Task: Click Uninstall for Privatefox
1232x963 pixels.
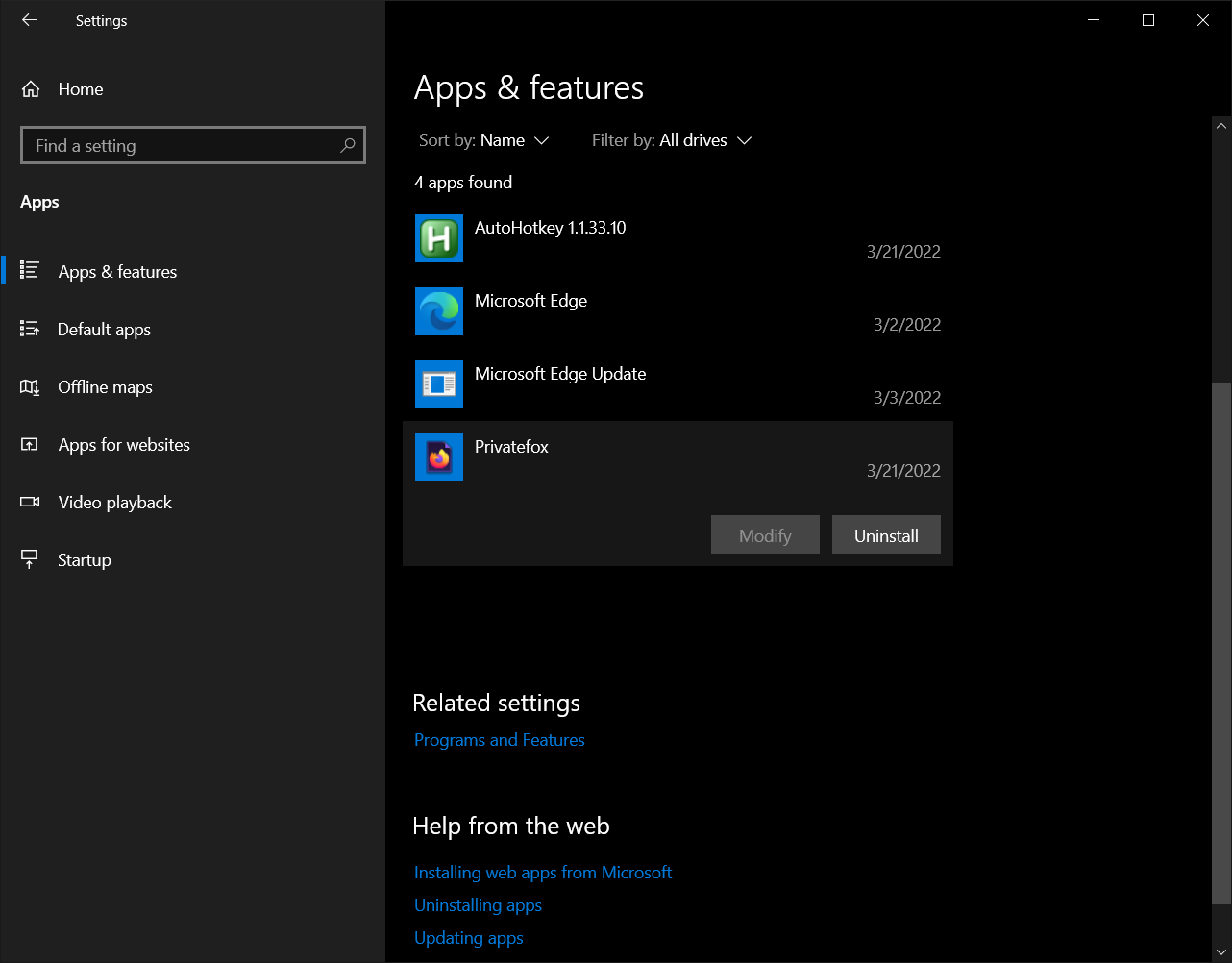Action: [886, 535]
